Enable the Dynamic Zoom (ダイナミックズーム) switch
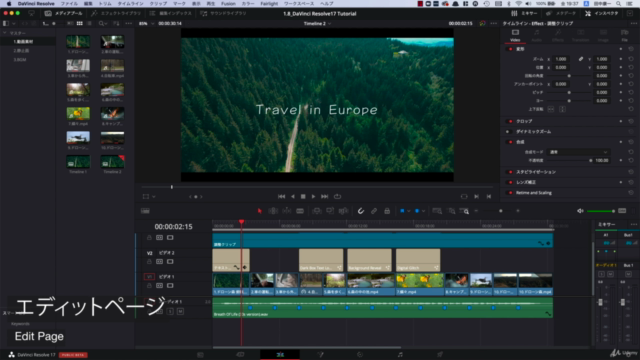Image resolution: width=640 pixels, height=360 pixels. 508,132
